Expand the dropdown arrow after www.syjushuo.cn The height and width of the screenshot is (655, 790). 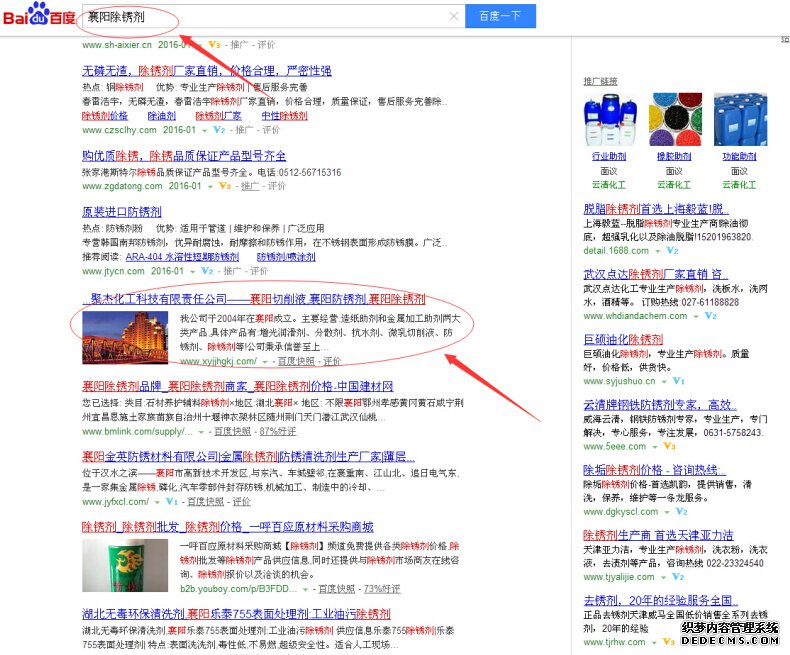[664, 381]
